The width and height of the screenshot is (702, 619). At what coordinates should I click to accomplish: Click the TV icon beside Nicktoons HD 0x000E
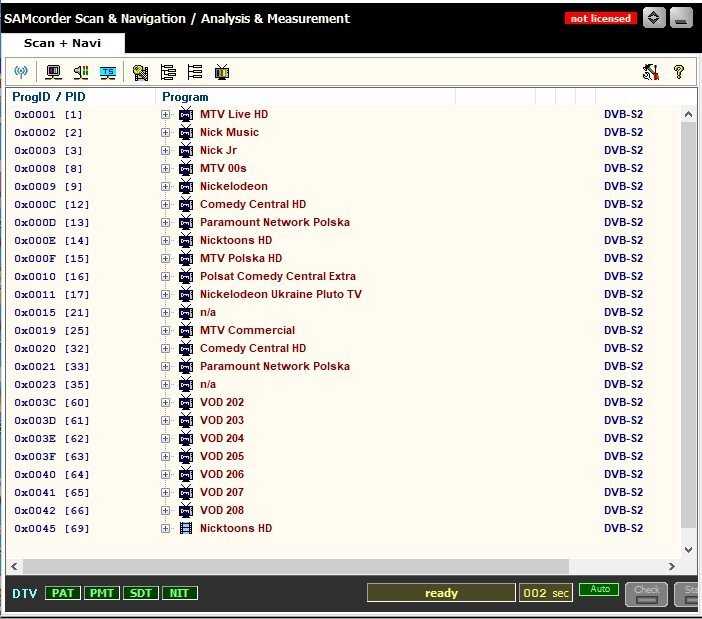[186, 240]
